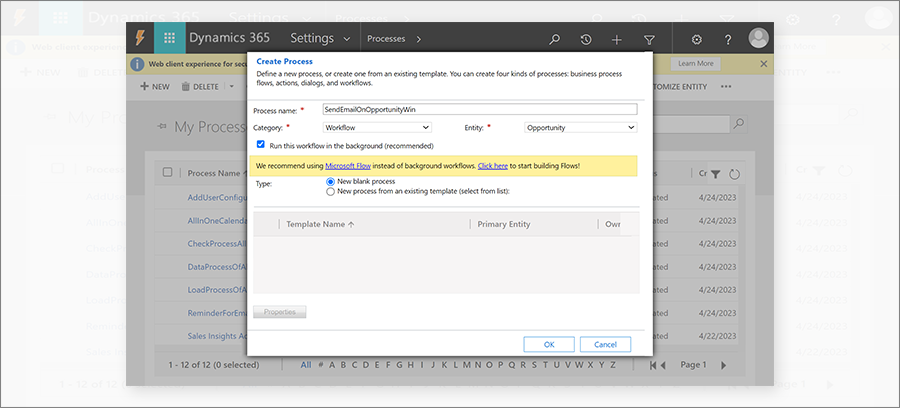Click the filter funnel in grid header
Screen dimensions: 900x408
(715, 174)
